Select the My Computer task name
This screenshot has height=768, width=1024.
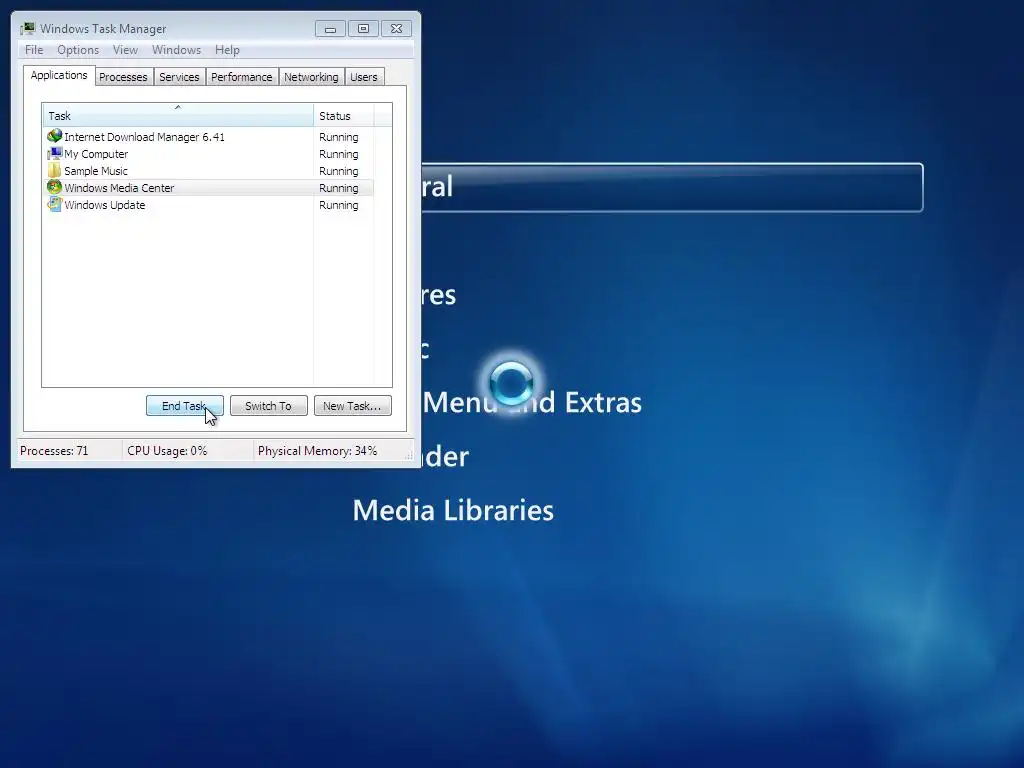[96, 154]
